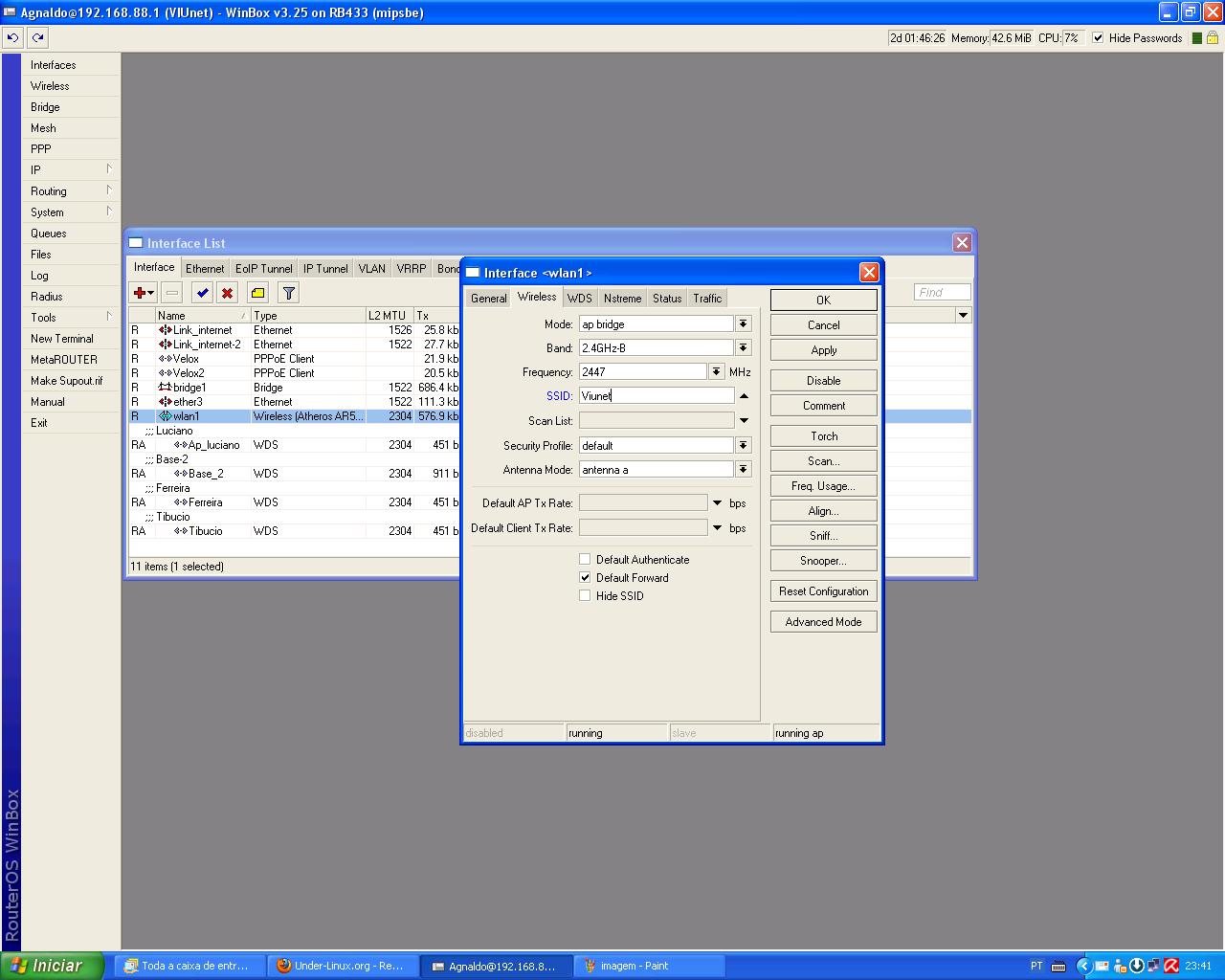1225x980 pixels.
Task: Click the red antivirus tray icon
Action: (1169, 966)
